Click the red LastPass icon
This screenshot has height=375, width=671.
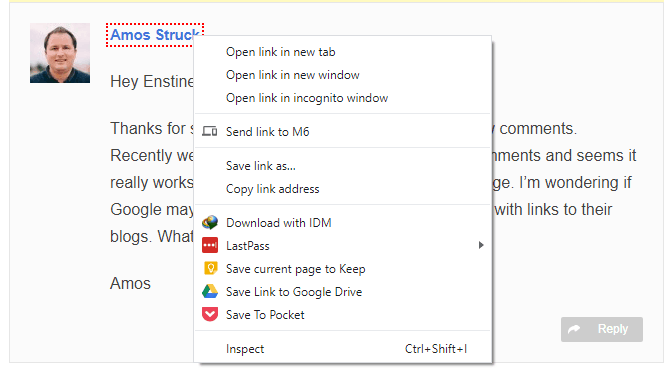click(210, 246)
